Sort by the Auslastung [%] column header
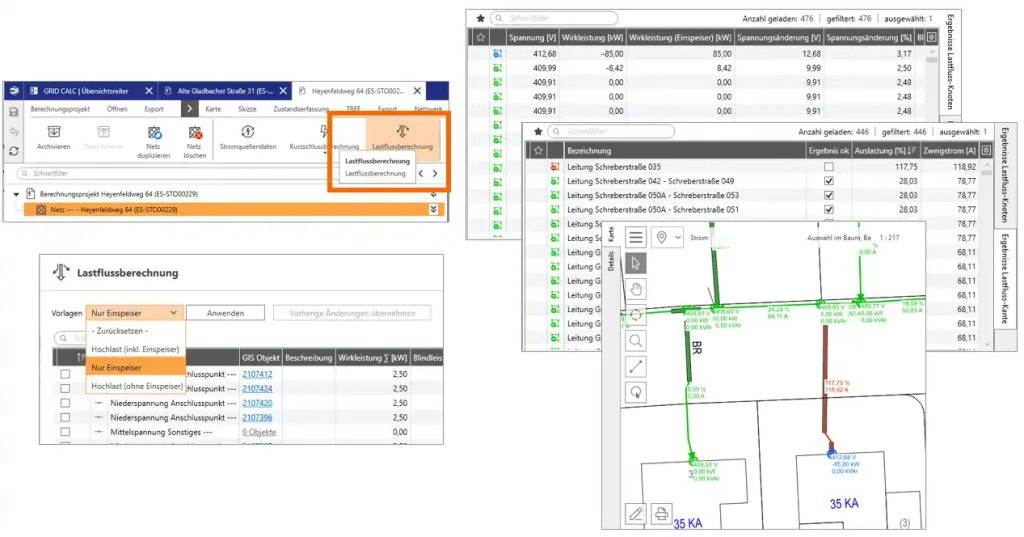Image resolution: width=1024 pixels, height=537 pixels. pyautogui.click(x=886, y=150)
